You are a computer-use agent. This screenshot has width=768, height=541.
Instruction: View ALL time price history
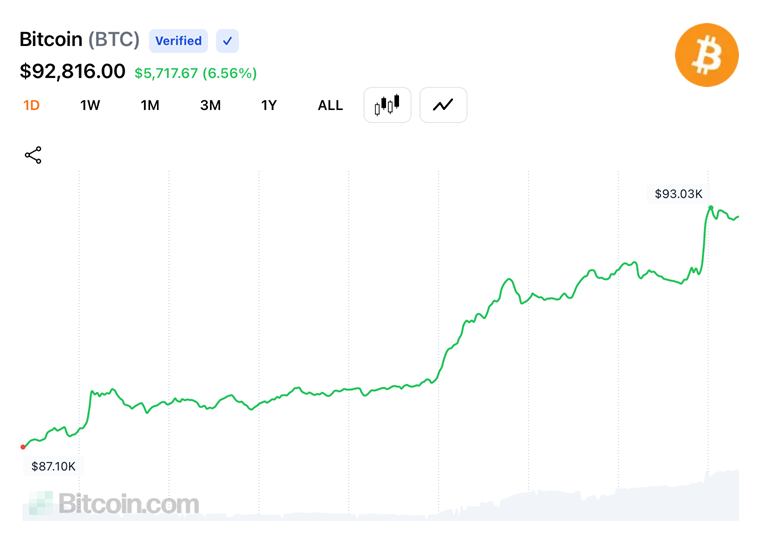330,105
